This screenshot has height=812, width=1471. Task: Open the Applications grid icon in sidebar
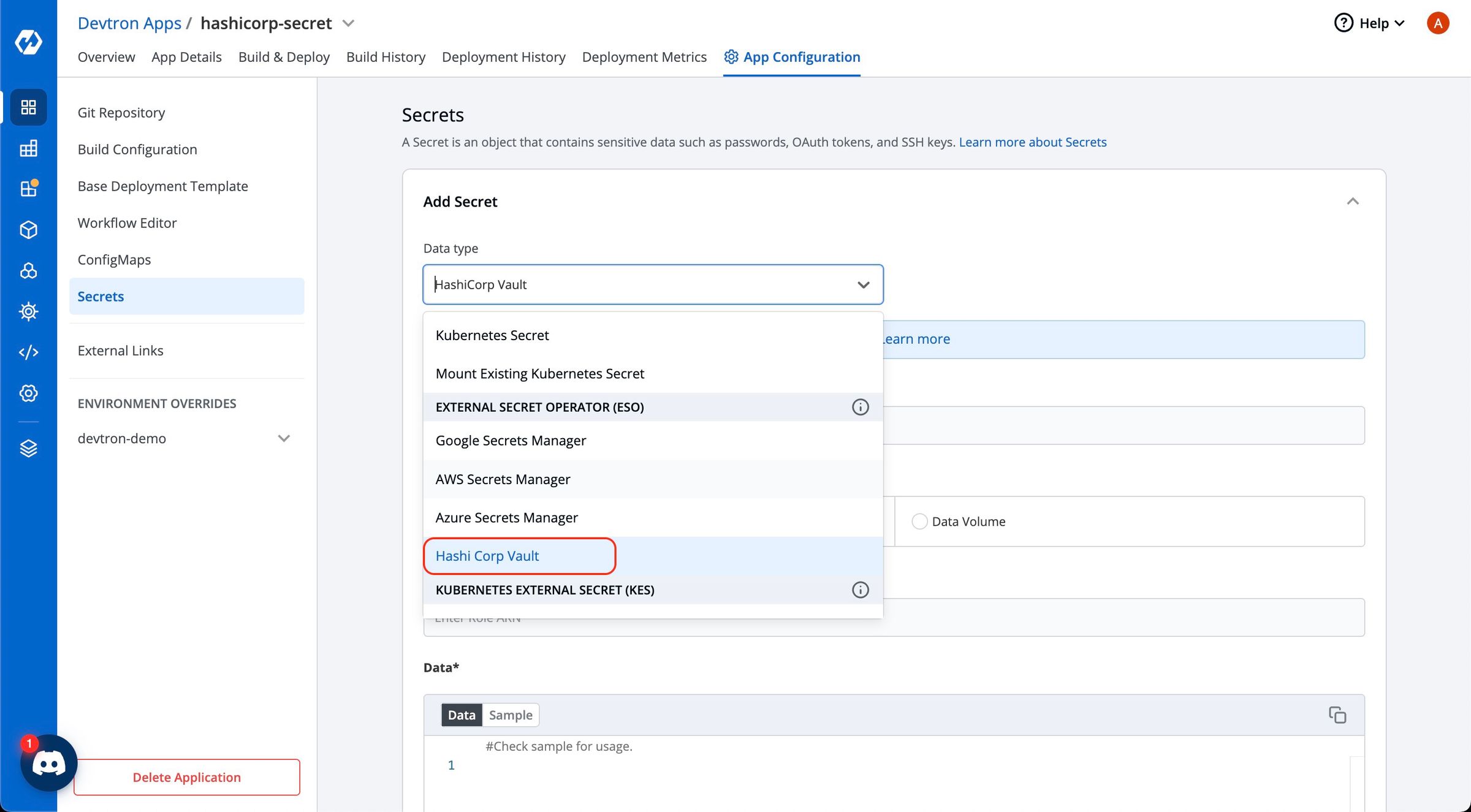click(28, 107)
